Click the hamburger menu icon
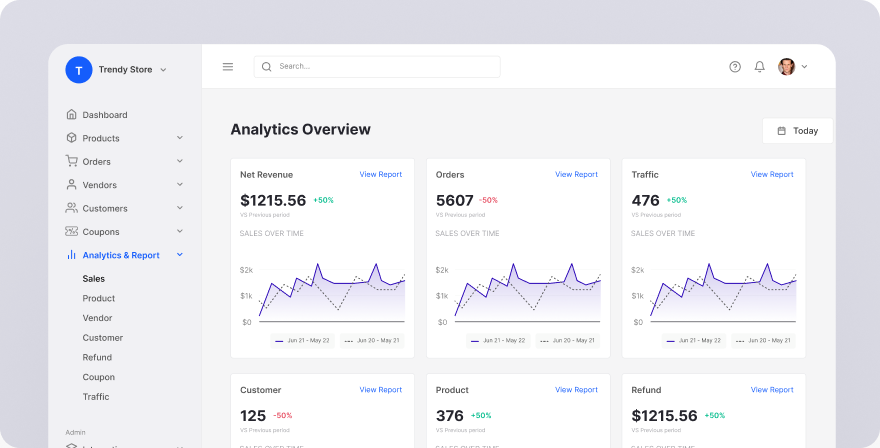The height and width of the screenshot is (448, 880). (228, 67)
